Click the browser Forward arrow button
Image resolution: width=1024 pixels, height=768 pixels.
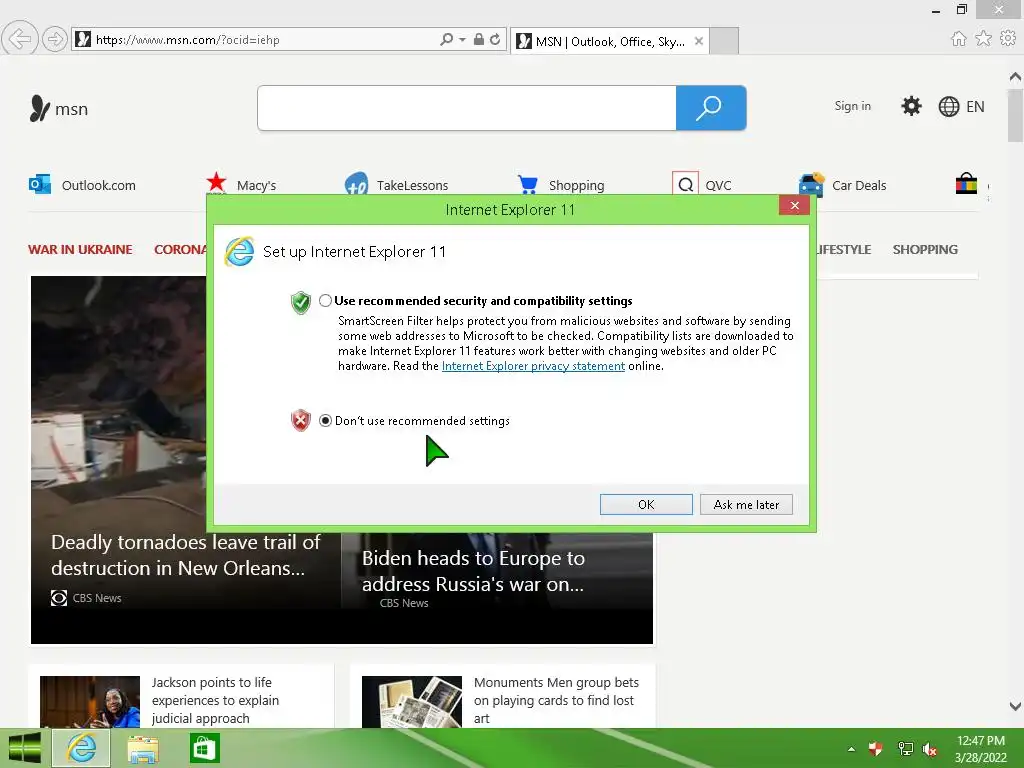[x=54, y=39]
